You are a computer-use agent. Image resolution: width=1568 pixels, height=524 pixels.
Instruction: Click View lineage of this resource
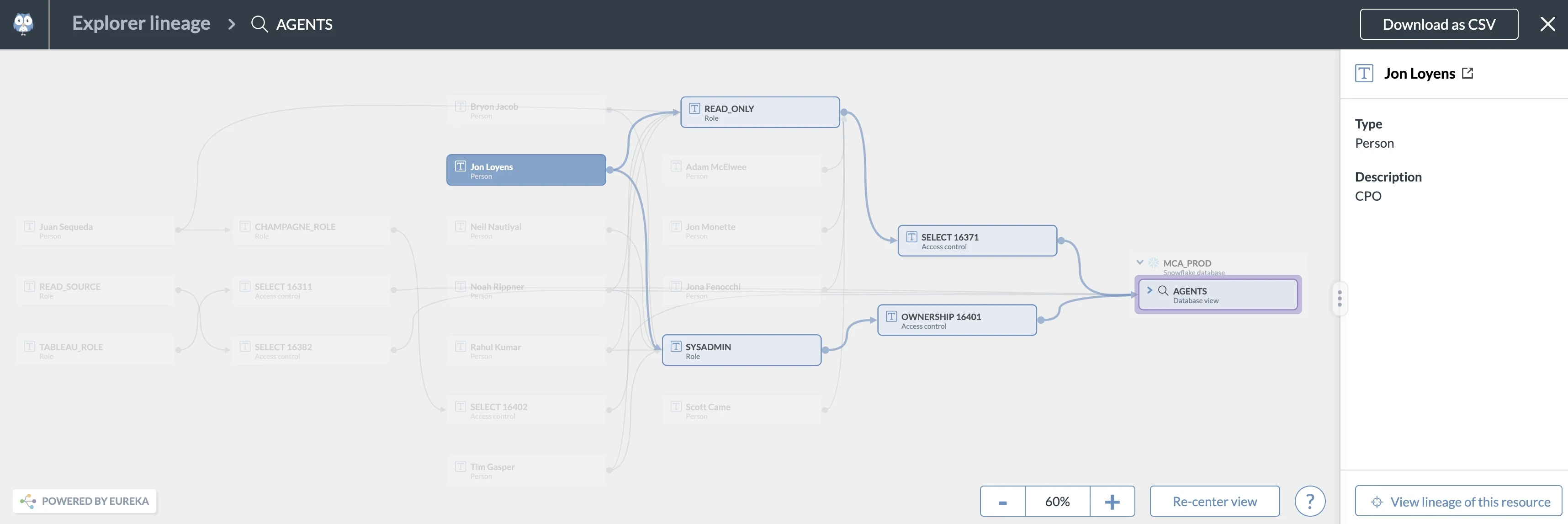click(x=1458, y=501)
